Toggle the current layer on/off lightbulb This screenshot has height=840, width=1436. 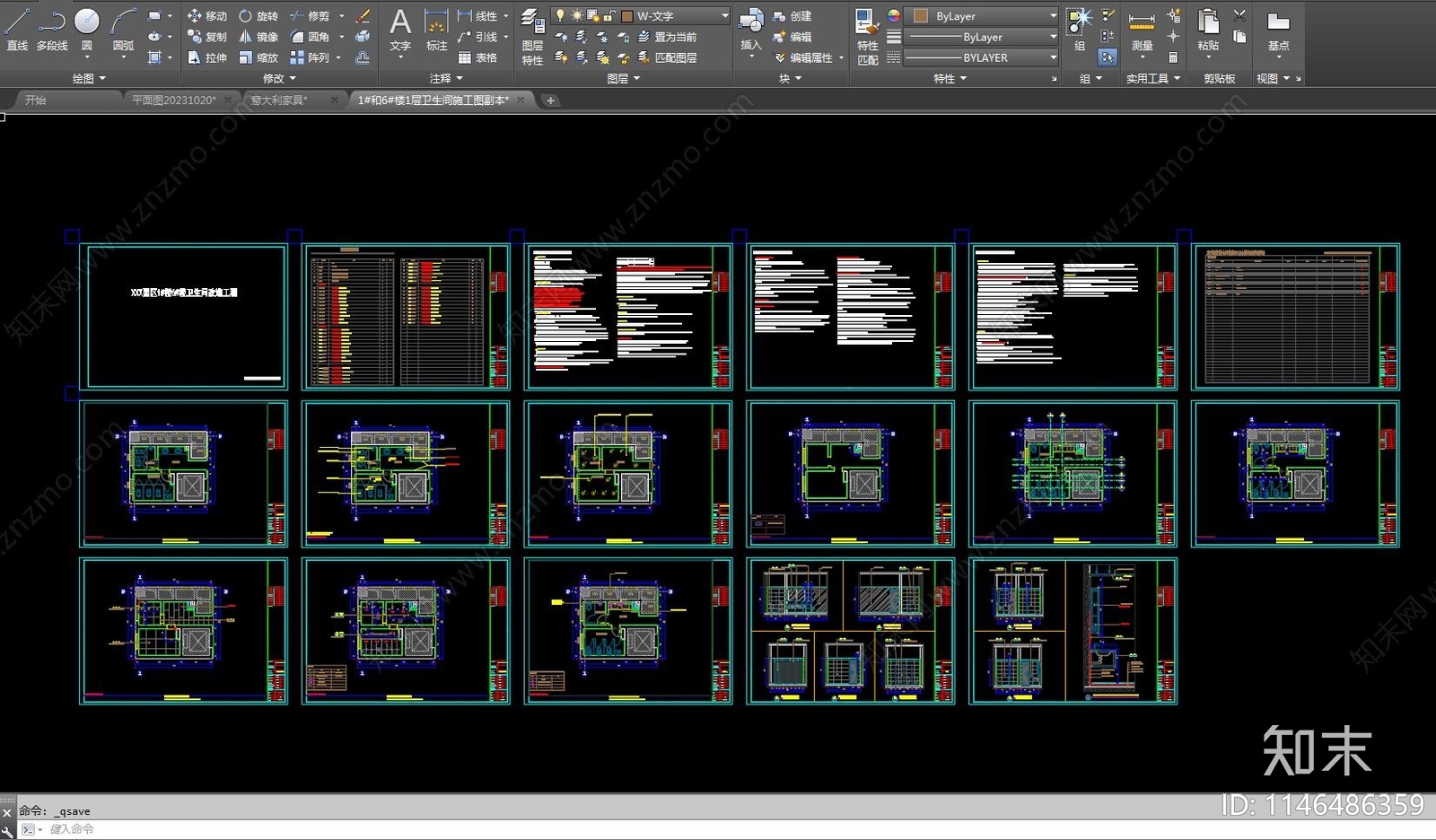[560, 15]
